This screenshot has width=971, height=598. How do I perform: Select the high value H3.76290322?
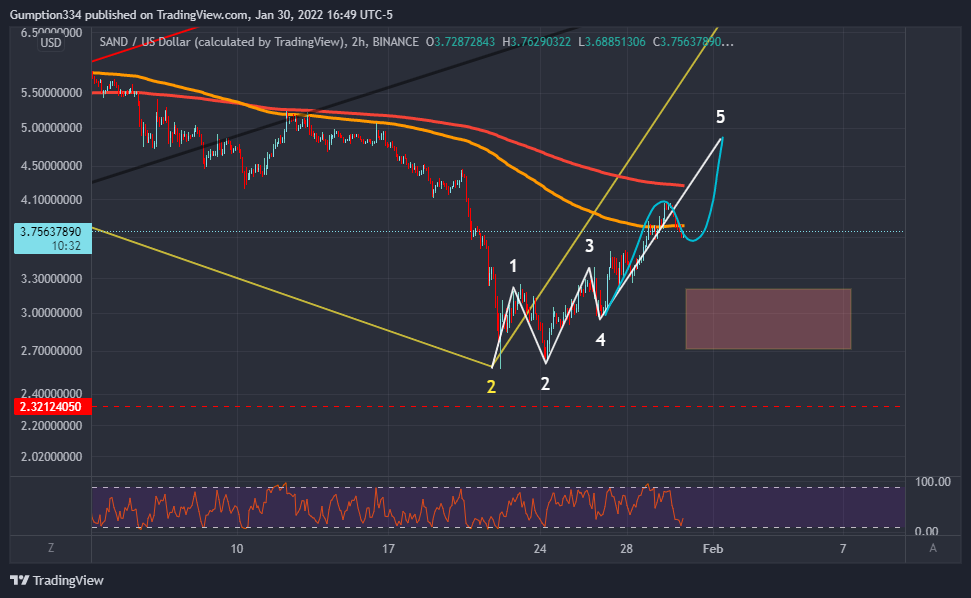[x=536, y=41]
